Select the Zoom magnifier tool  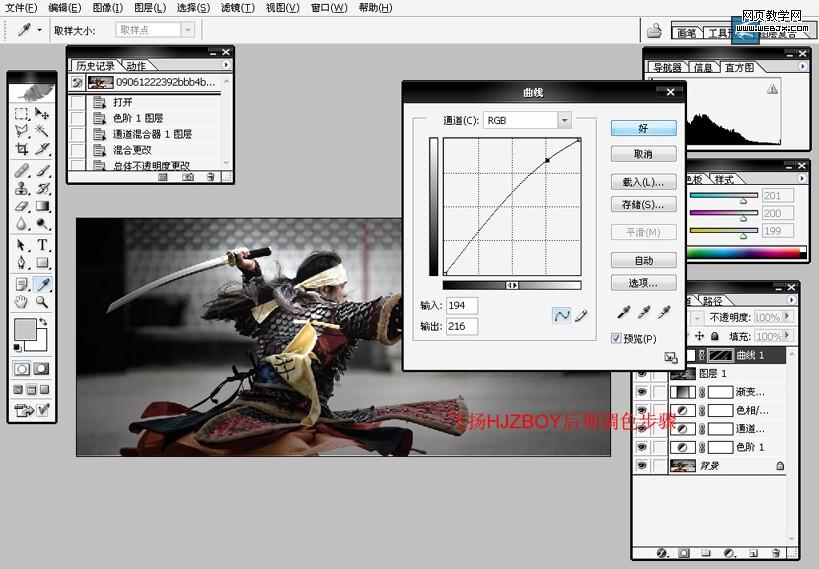[x=43, y=301]
